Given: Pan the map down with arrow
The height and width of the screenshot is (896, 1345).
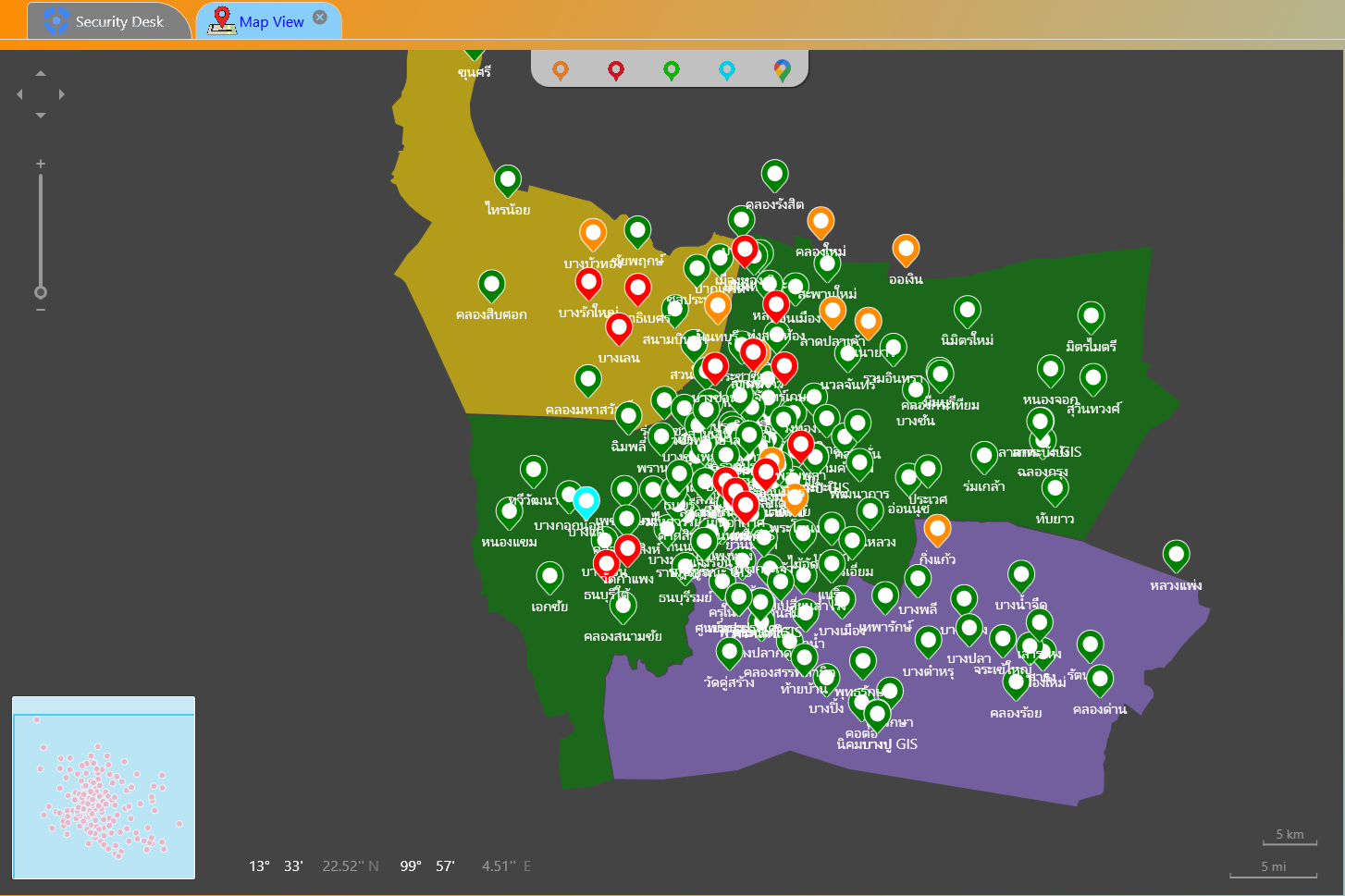Looking at the screenshot, I should [41, 116].
